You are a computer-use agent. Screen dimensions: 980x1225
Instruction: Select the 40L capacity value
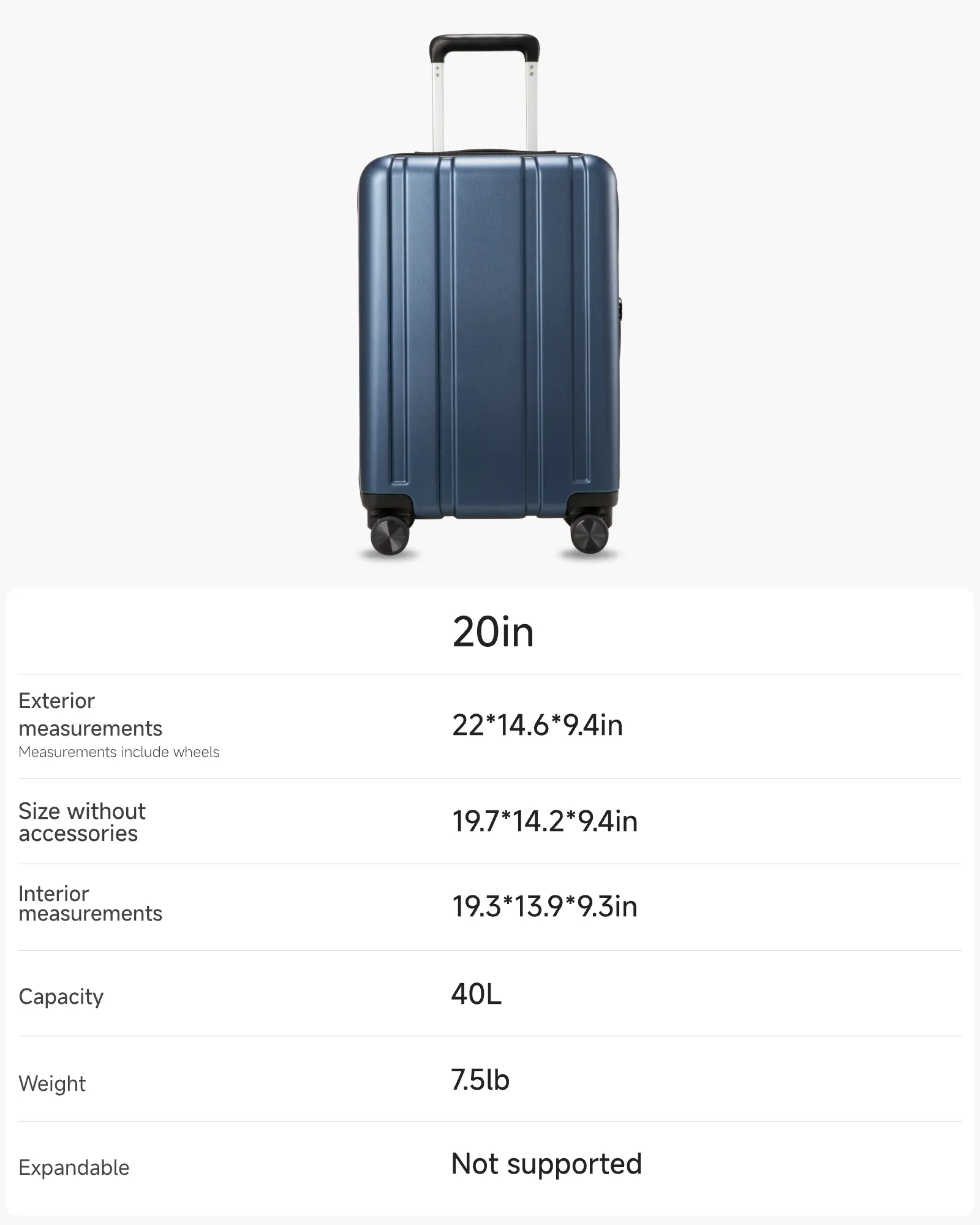(476, 994)
